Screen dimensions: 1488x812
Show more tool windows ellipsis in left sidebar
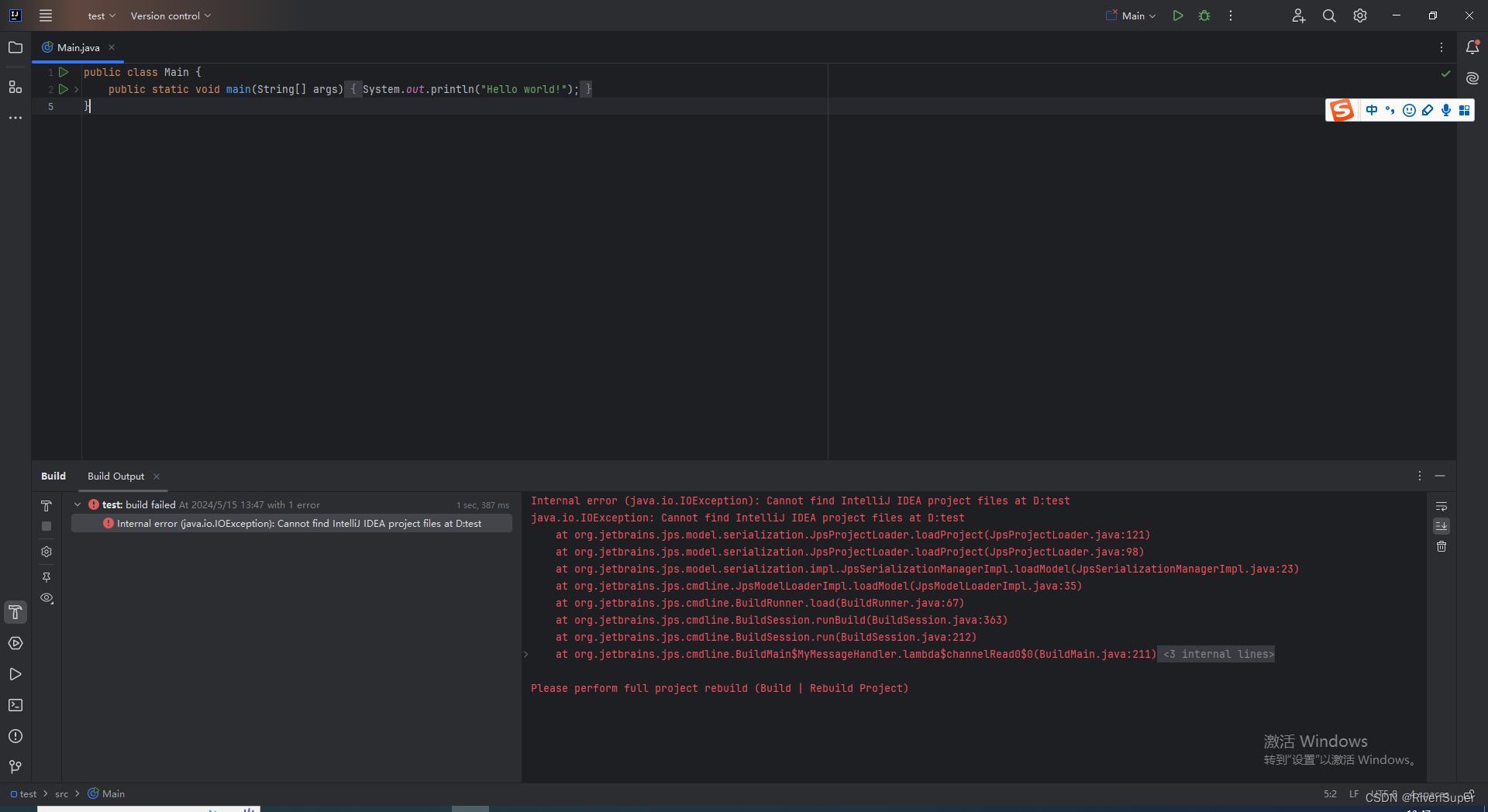click(15, 118)
